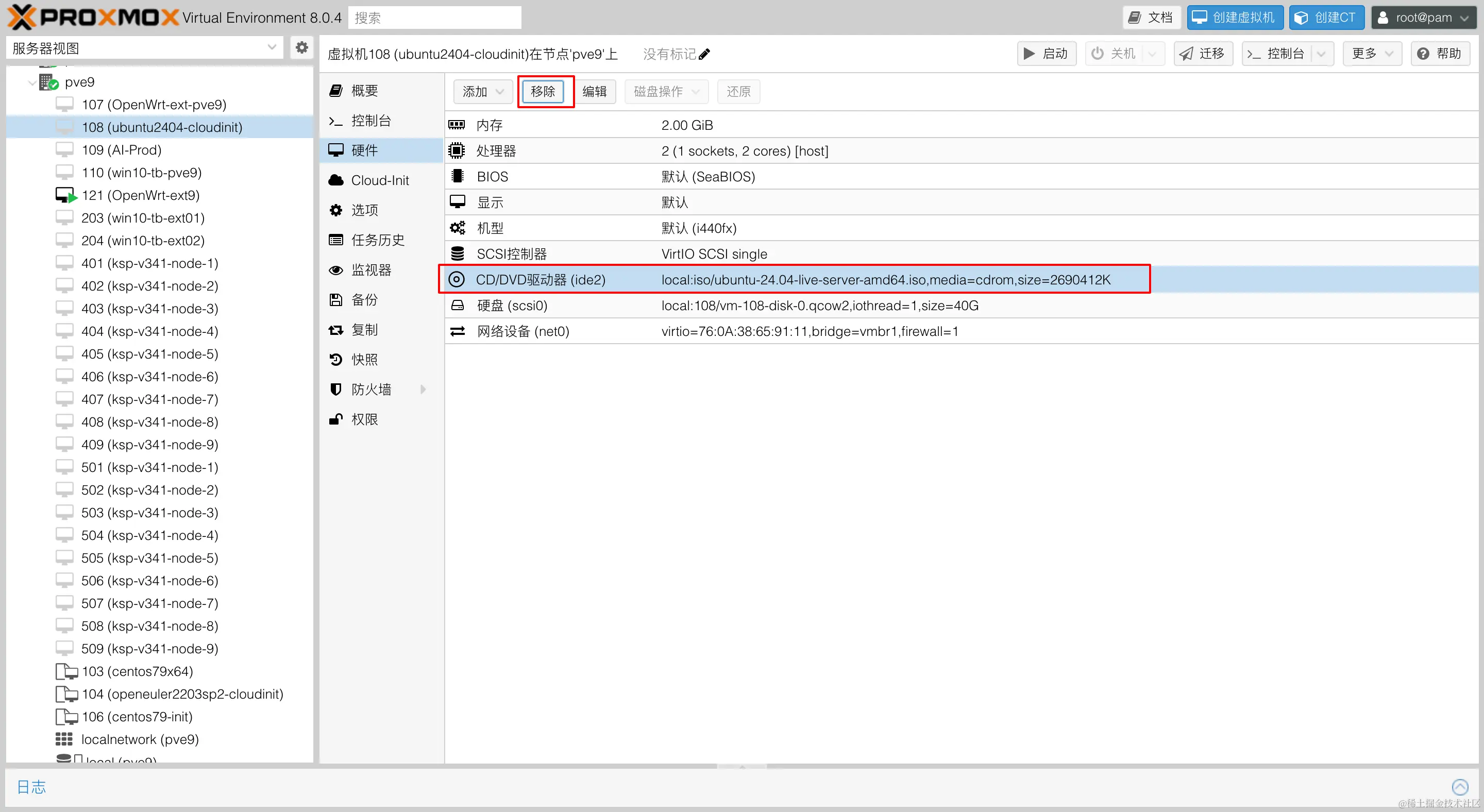Open the 添加 add hardware dropdown

483,92
